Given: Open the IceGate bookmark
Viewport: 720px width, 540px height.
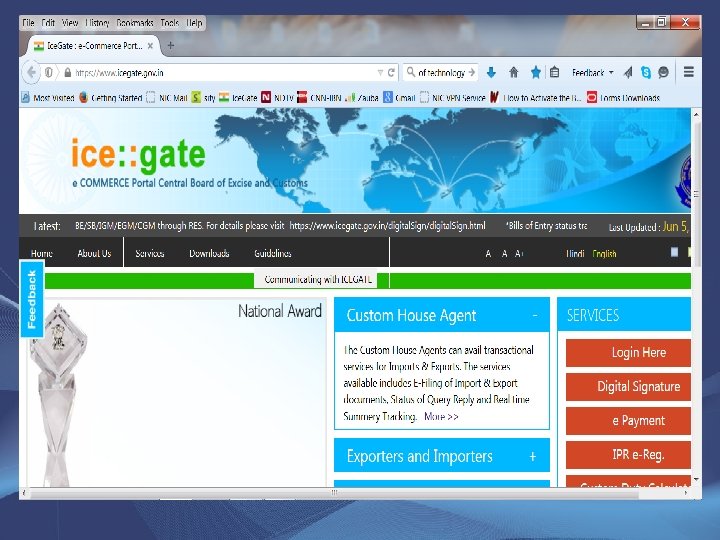Looking at the screenshot, I should (x=238, y=98).
